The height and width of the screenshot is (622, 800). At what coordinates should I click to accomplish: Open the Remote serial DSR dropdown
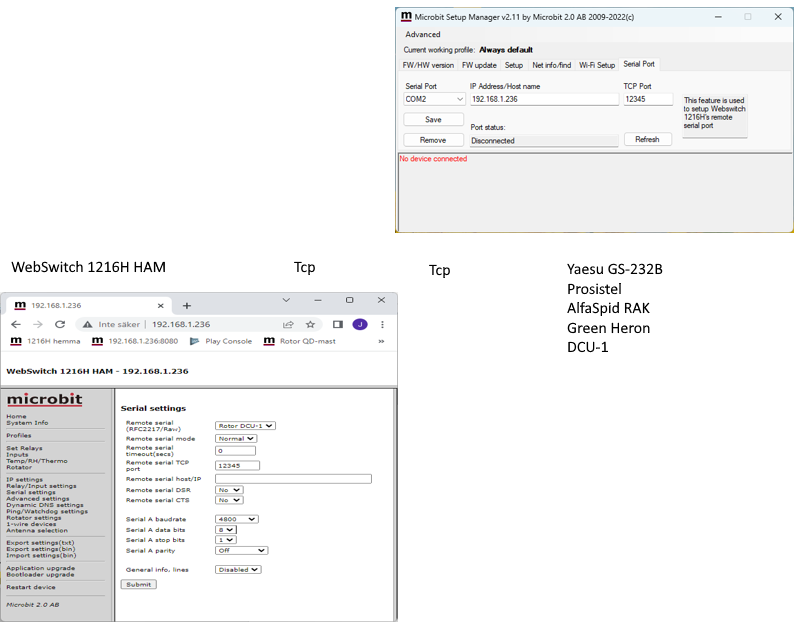229,490
